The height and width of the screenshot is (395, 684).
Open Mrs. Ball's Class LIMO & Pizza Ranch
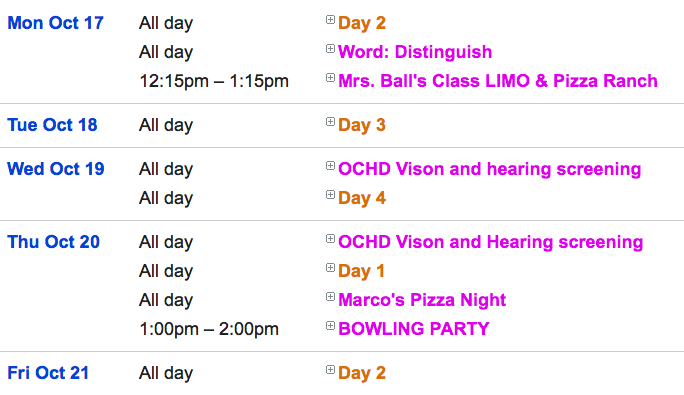pos(498,81)
